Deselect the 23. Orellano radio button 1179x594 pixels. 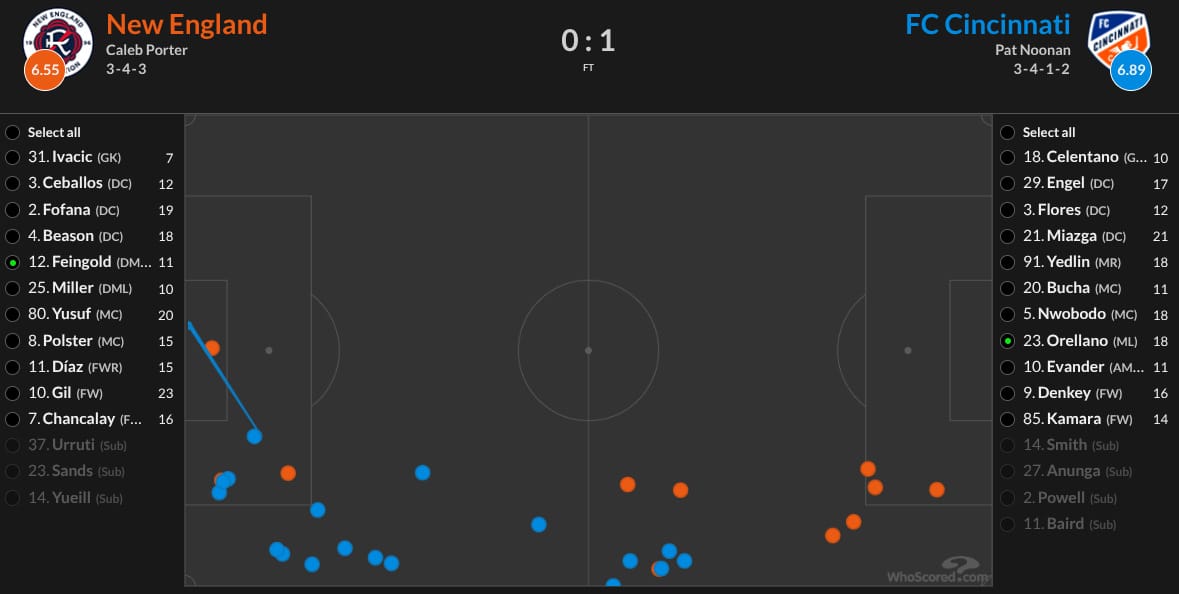1007,341
